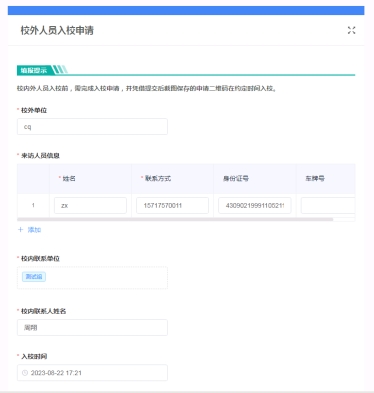This screenshot has height=393, width=374.
Task: Click the 校内联系人姓名 input field
Action: pos(92,327)
